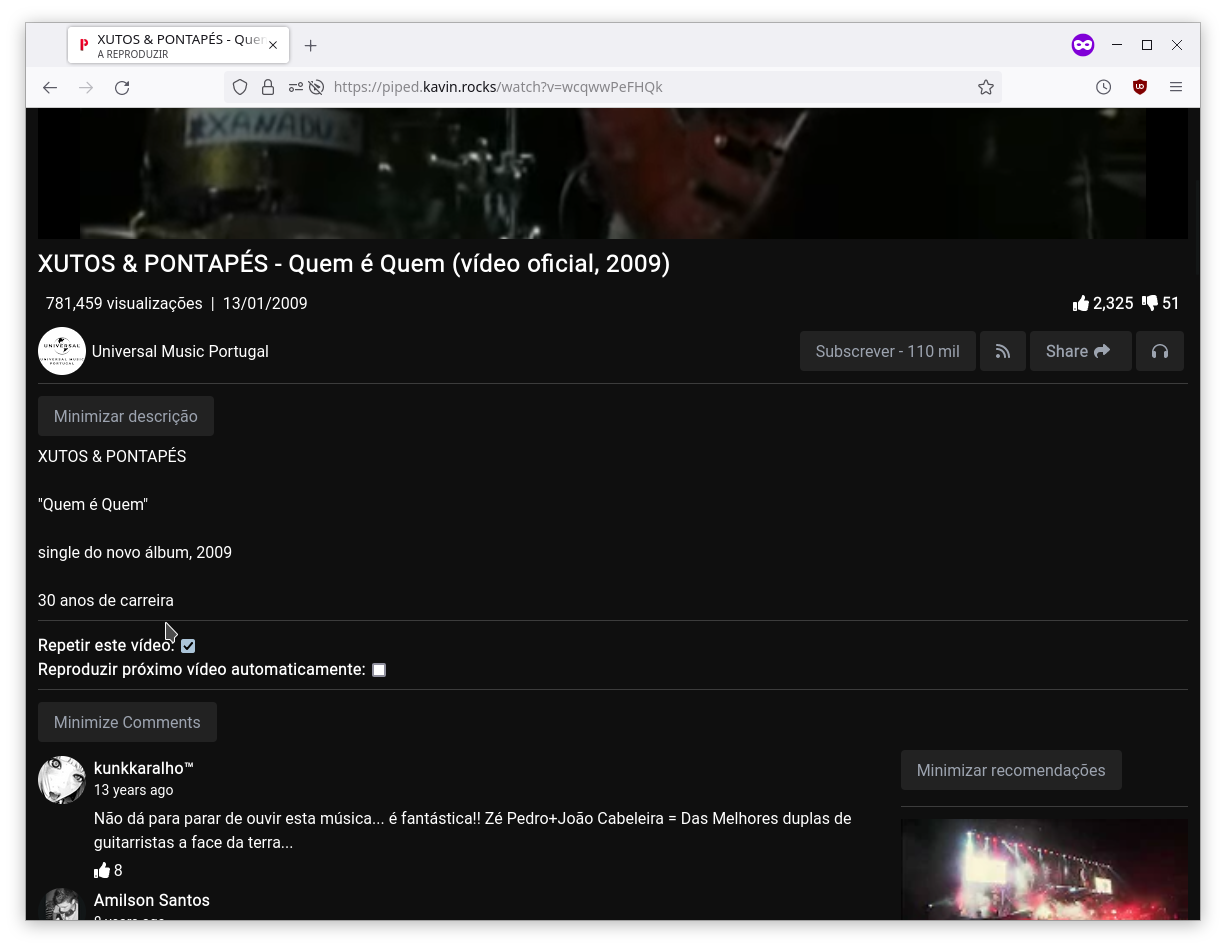
Task: Select the XUTOS & PONTAPÉS browser tab
Action: (x=179, y=46)
